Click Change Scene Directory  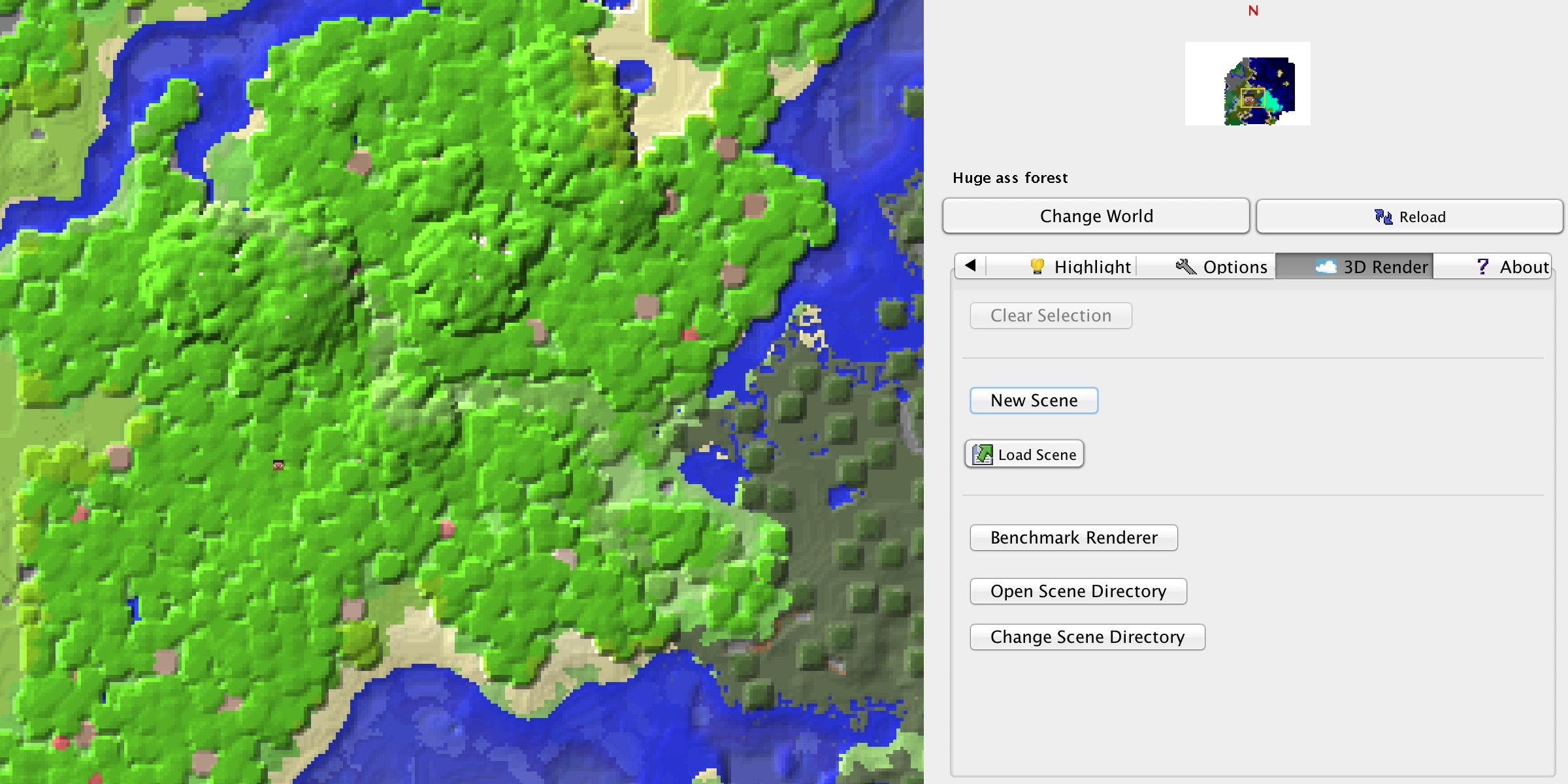(1087, 637)
